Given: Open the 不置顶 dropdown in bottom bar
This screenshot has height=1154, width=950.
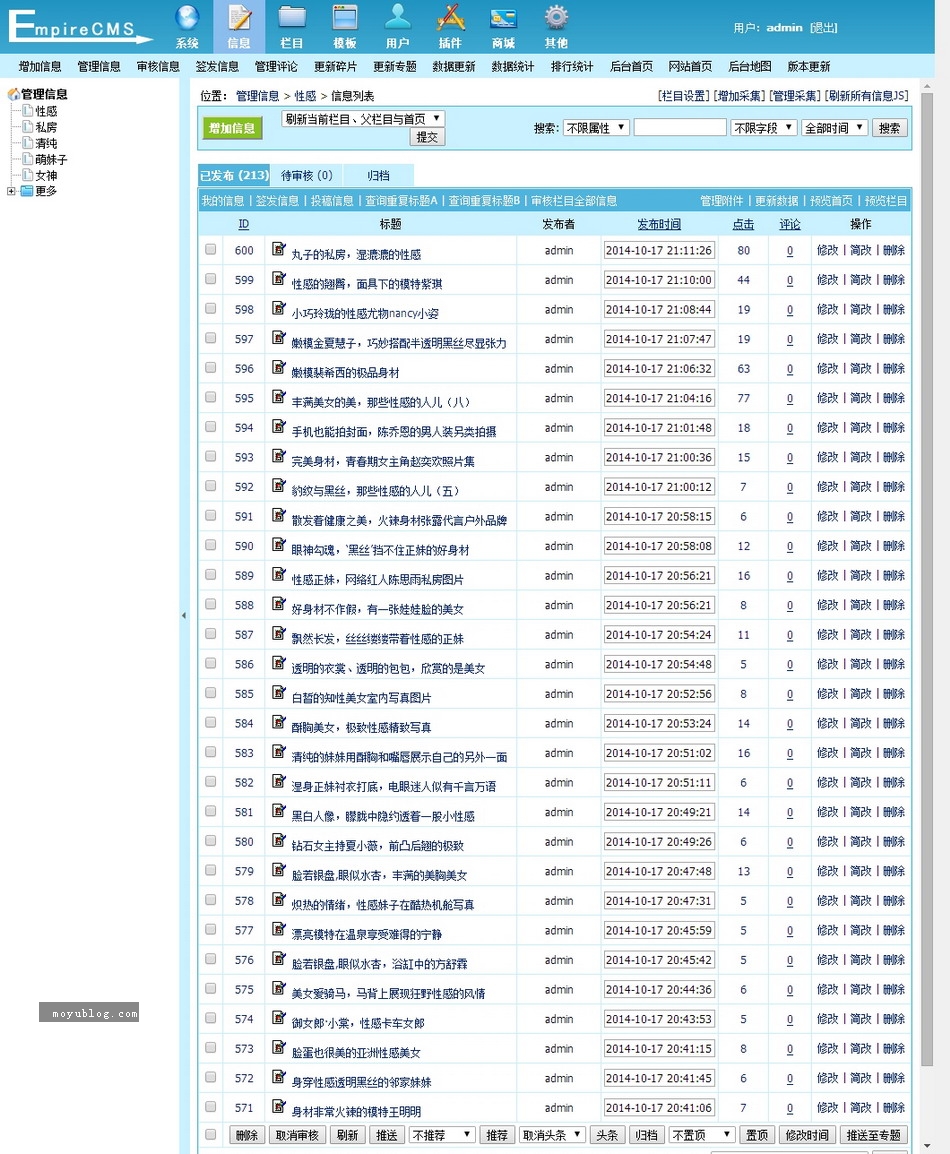Looking at the screenshot, I should [702, 1135].
